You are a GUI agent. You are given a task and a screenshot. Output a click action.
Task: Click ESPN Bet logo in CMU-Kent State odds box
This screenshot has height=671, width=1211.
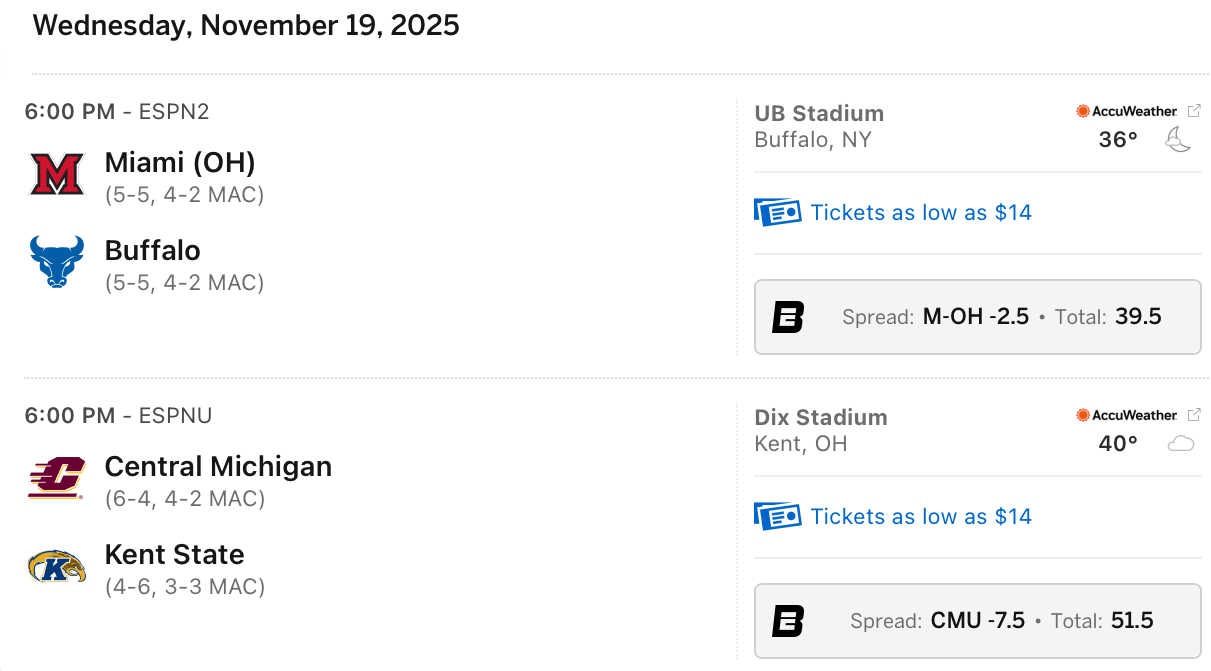pos(788,621)
